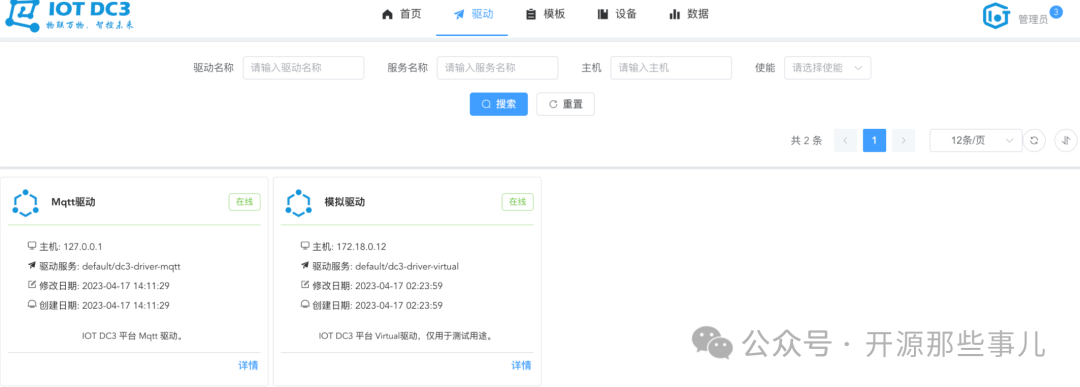The height and width of the screenshot is (387, 1080).
Task: Click host text 172.18.0.12
Action: pos(362,247)
